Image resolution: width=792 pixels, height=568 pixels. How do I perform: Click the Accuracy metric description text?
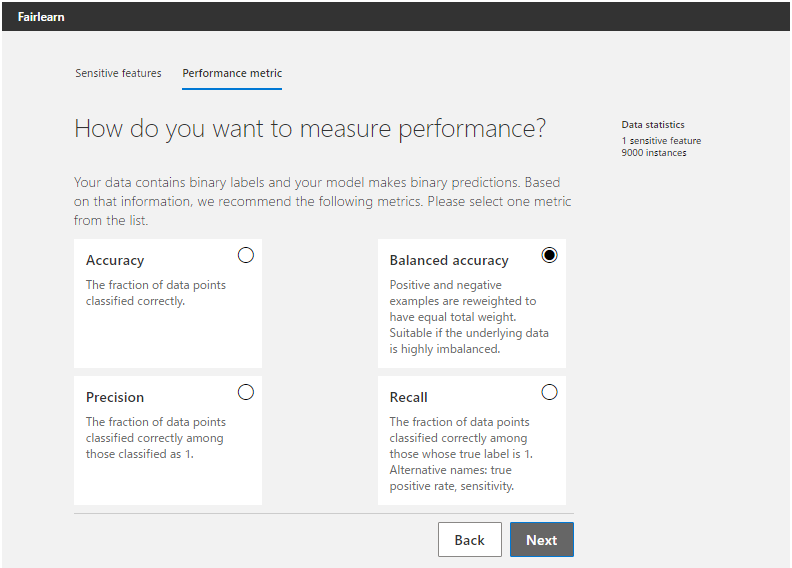156,293
